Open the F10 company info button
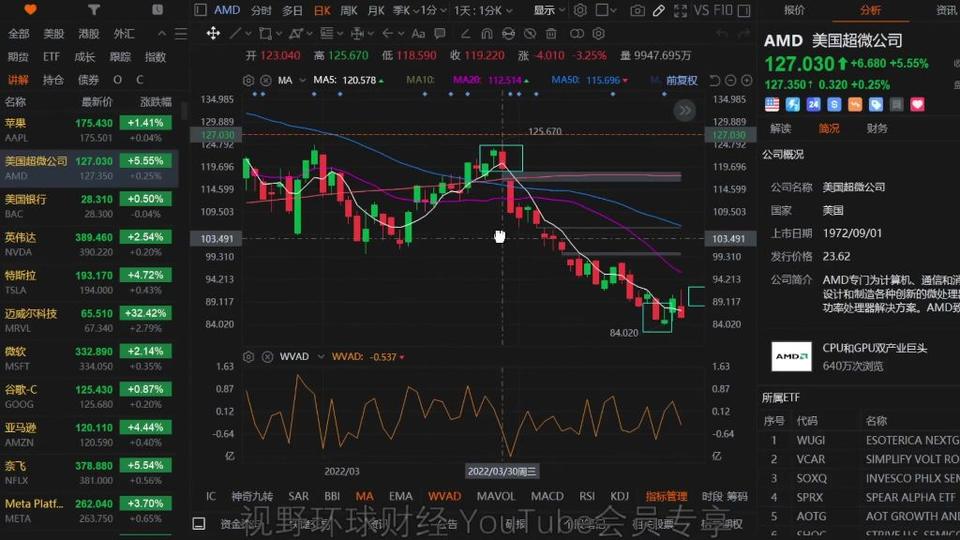The width and height of the screenshot is (960, 540). click(x=723, y=10)
